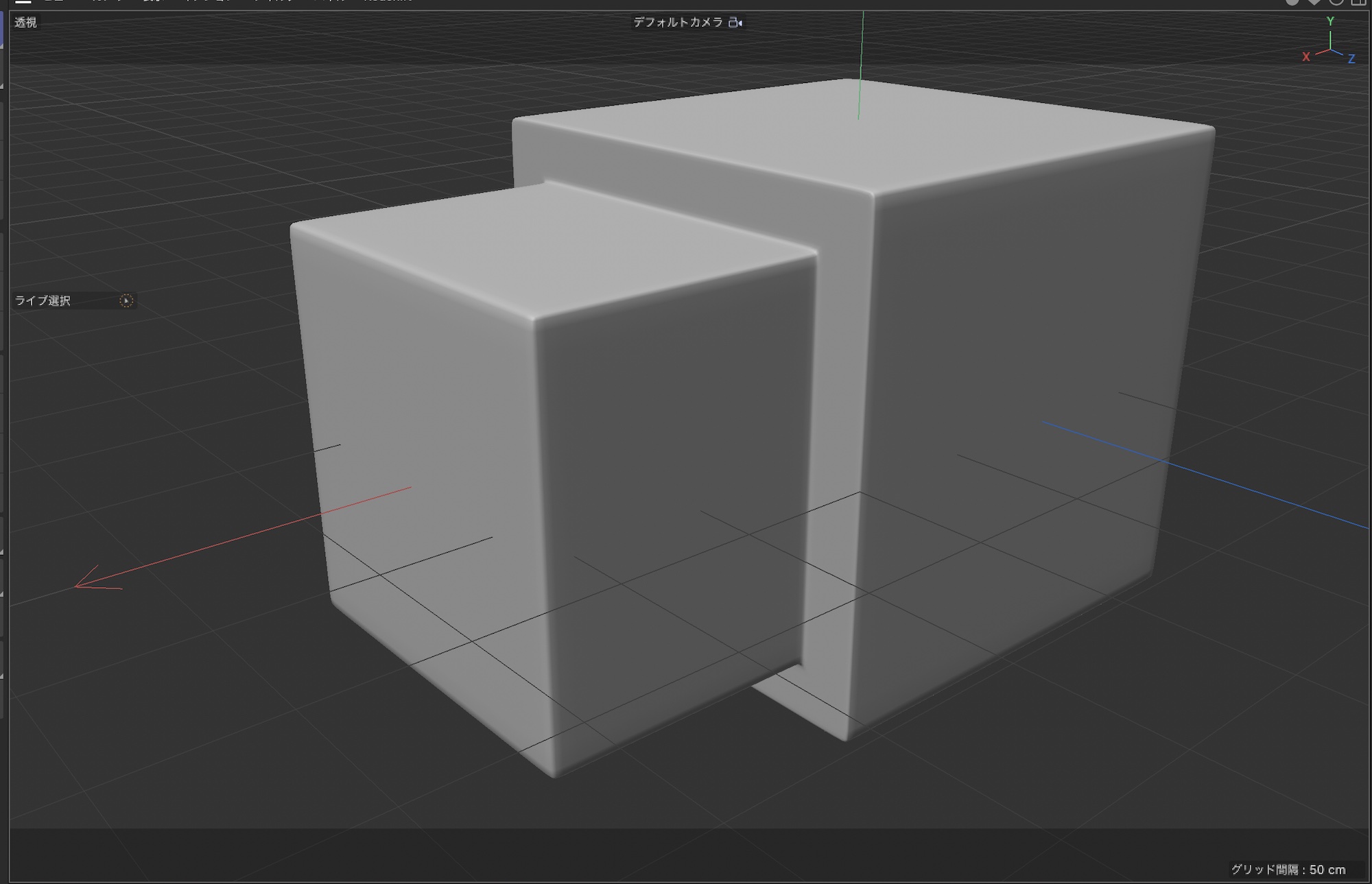The image size is (1372, 884).
Task: Select the top face of small cube
Action: 549,250
